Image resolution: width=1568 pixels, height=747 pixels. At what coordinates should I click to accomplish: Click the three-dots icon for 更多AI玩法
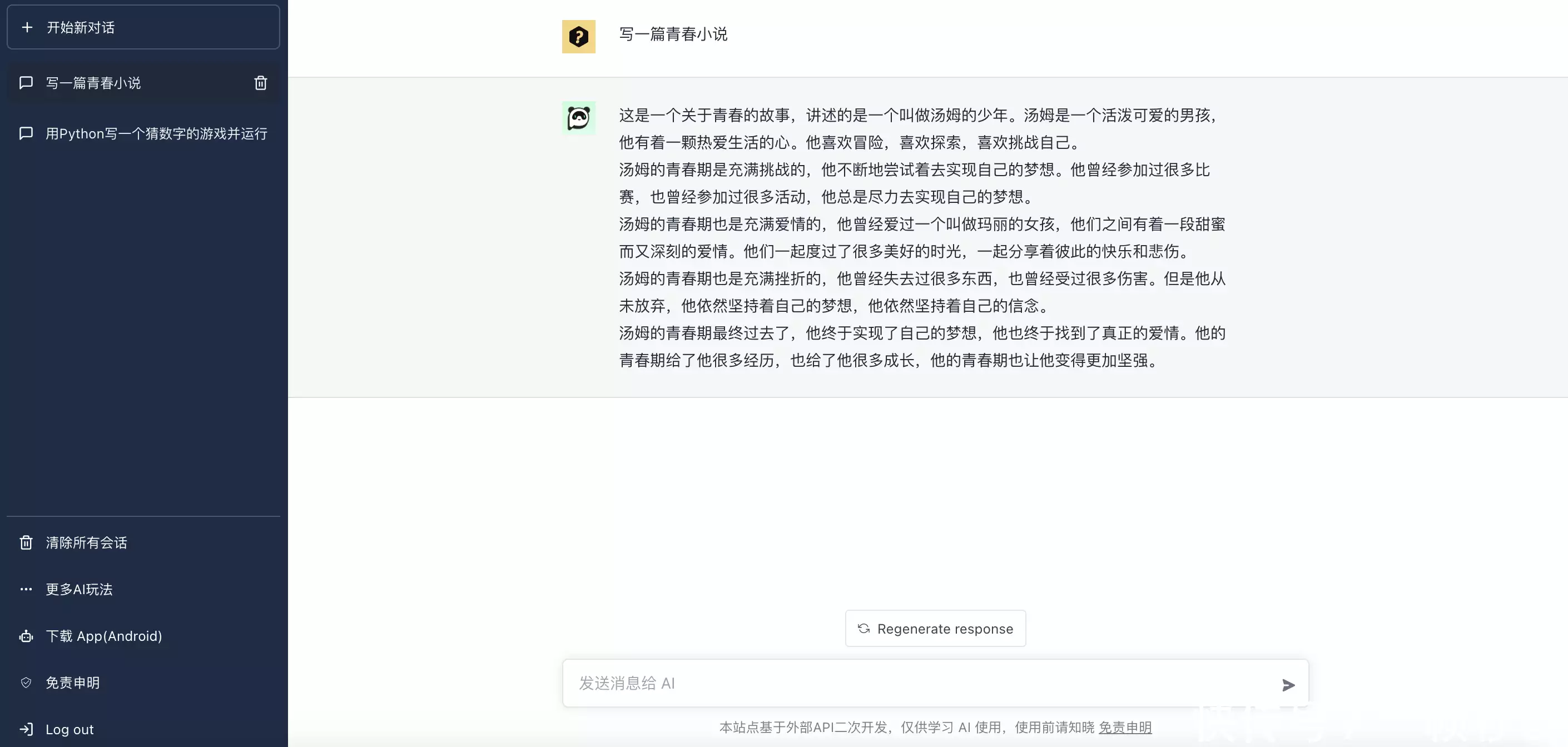click(x=26, y=589)
